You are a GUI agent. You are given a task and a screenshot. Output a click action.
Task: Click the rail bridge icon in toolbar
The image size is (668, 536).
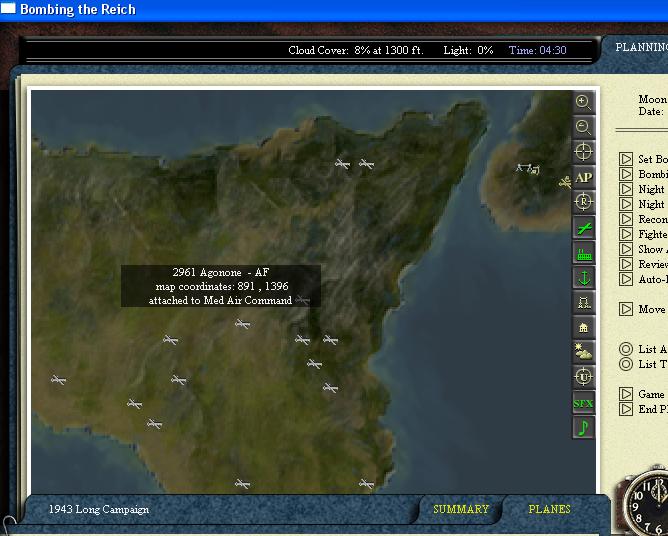(x=583, y=303)
